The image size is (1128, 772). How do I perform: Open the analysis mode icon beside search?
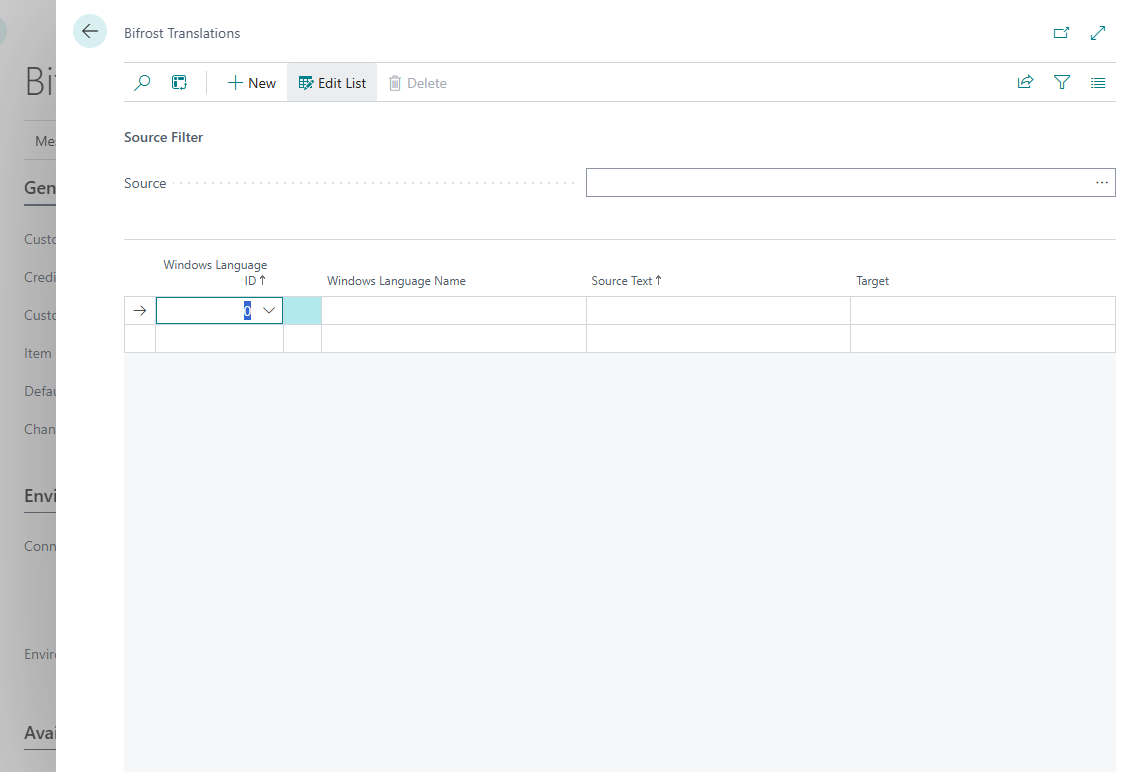(179, 83)
